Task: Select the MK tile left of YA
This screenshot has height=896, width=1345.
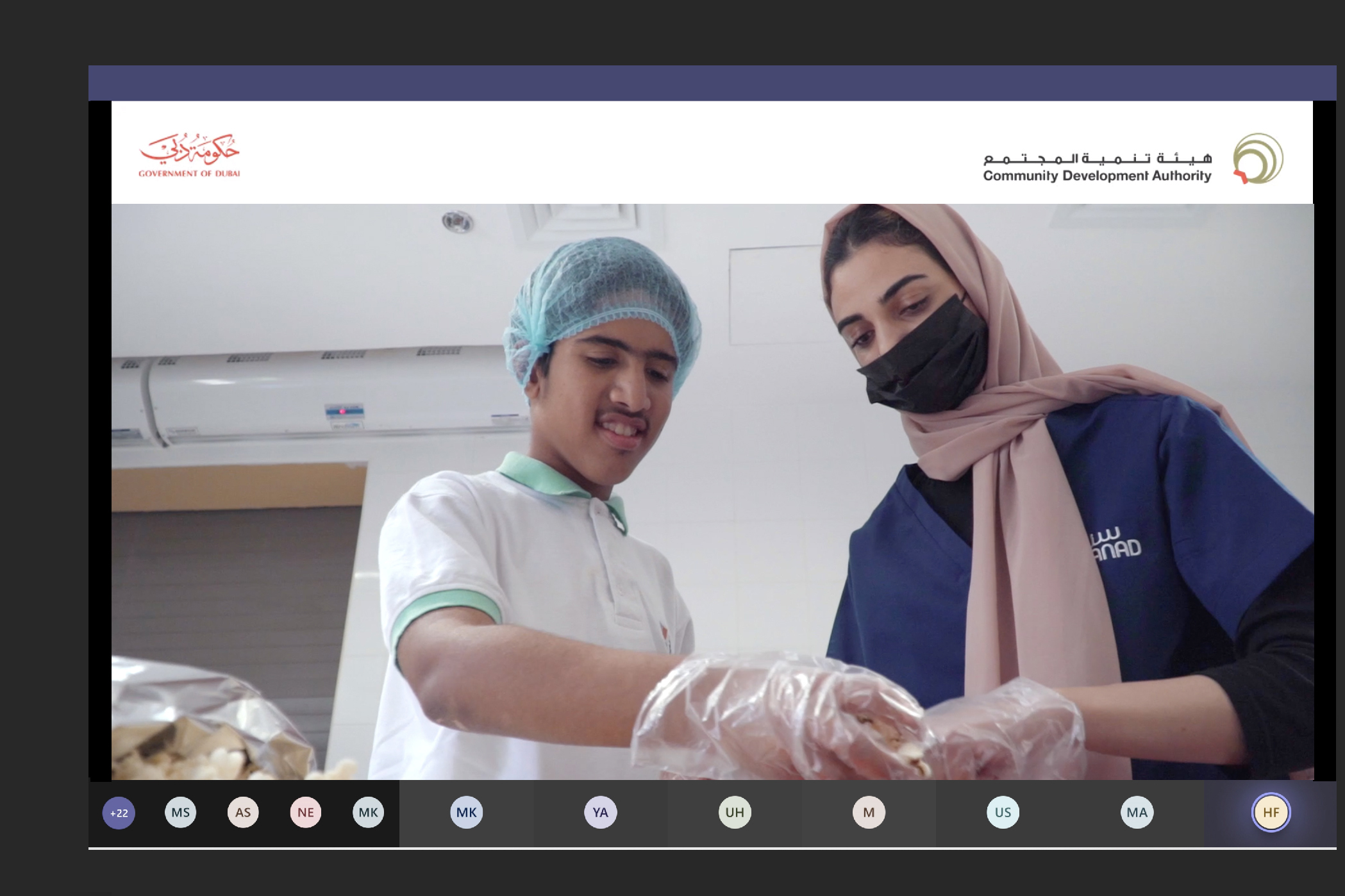Action: point(466,813)
